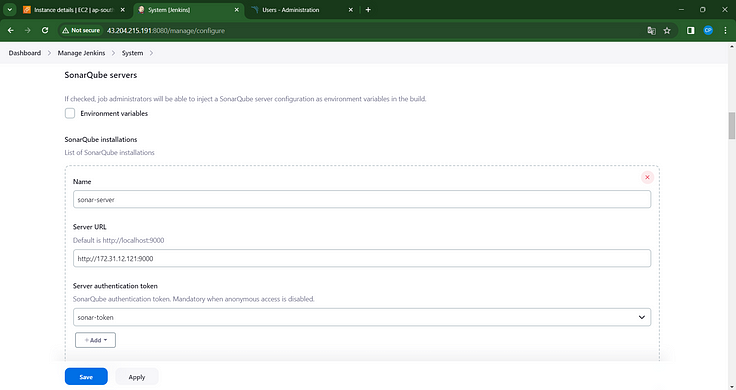Click the favicon of the Jenkins tab
The image size is (736, 390).
141,9
